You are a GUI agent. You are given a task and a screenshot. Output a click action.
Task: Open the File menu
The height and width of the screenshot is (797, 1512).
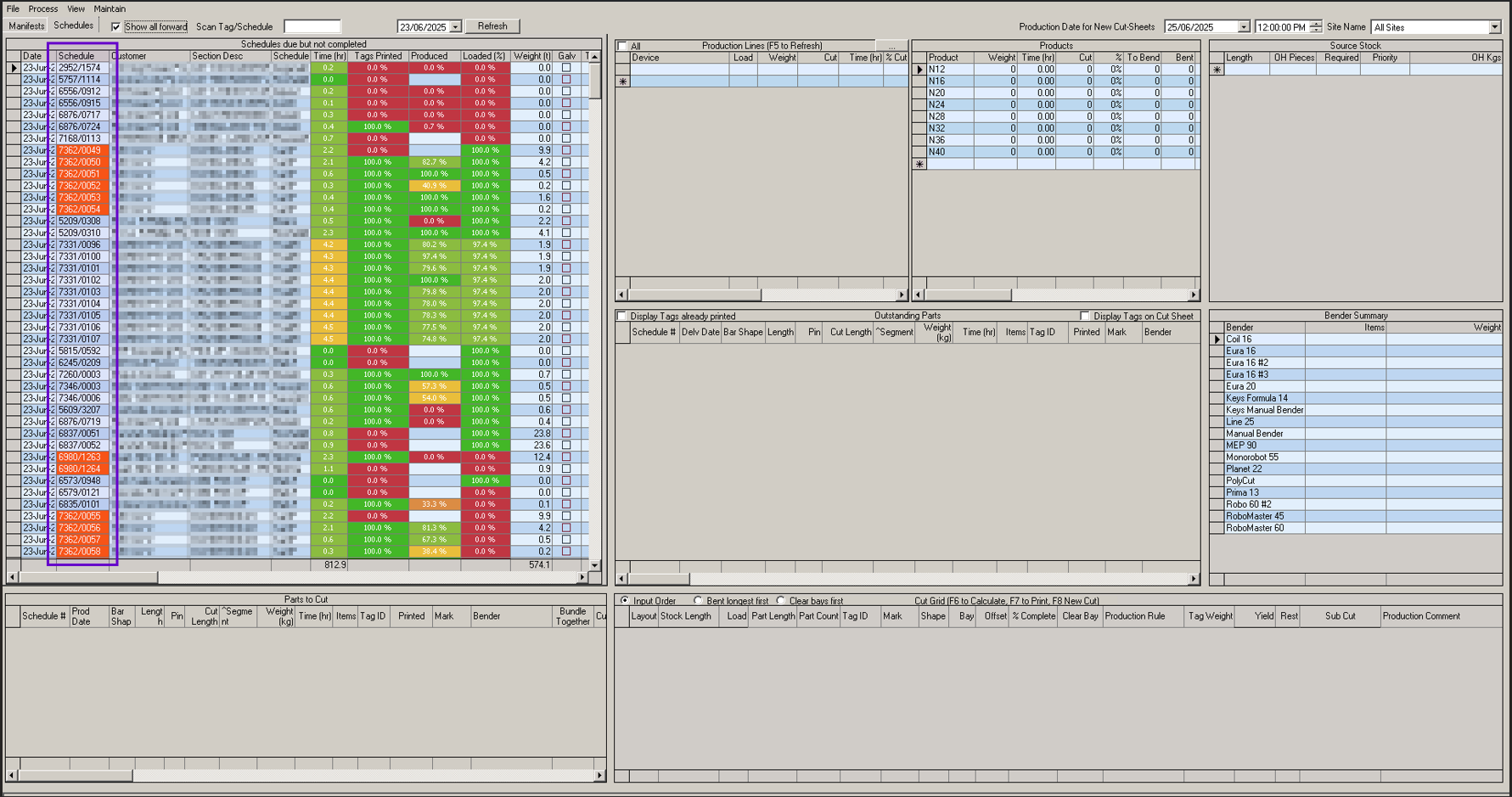tap(13, 8)
